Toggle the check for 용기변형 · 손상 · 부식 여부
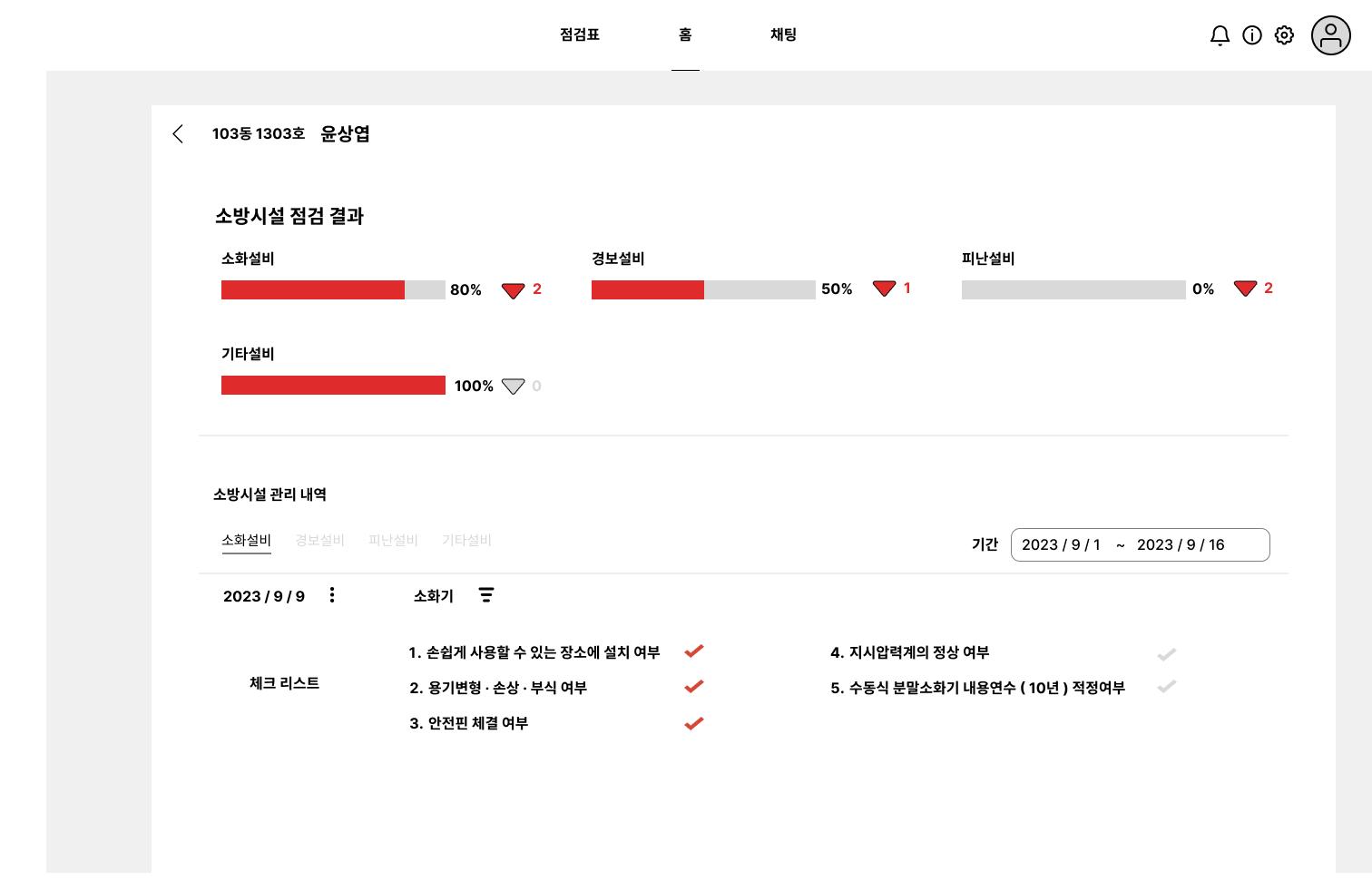 [694, 687]
